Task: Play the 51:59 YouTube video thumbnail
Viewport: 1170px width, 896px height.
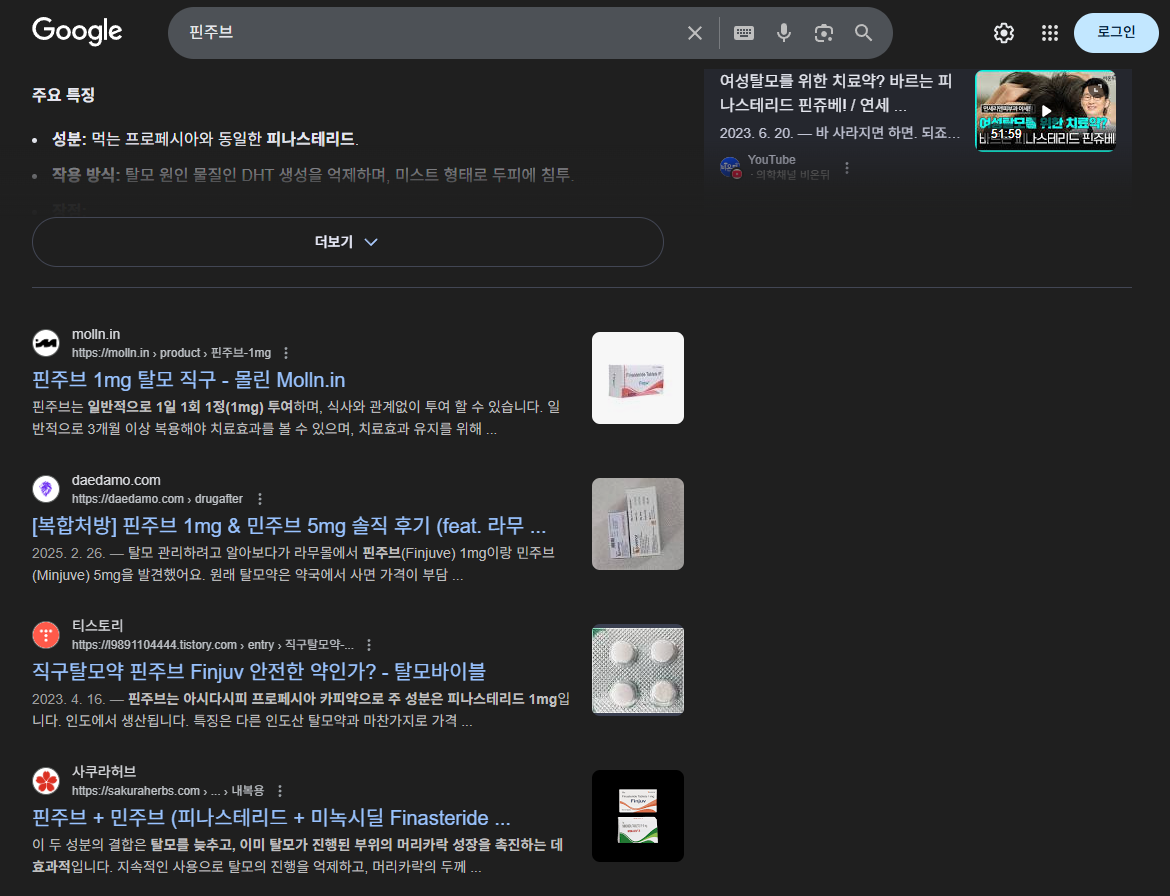Action: pyautogui.click(x=1045, y=110)
